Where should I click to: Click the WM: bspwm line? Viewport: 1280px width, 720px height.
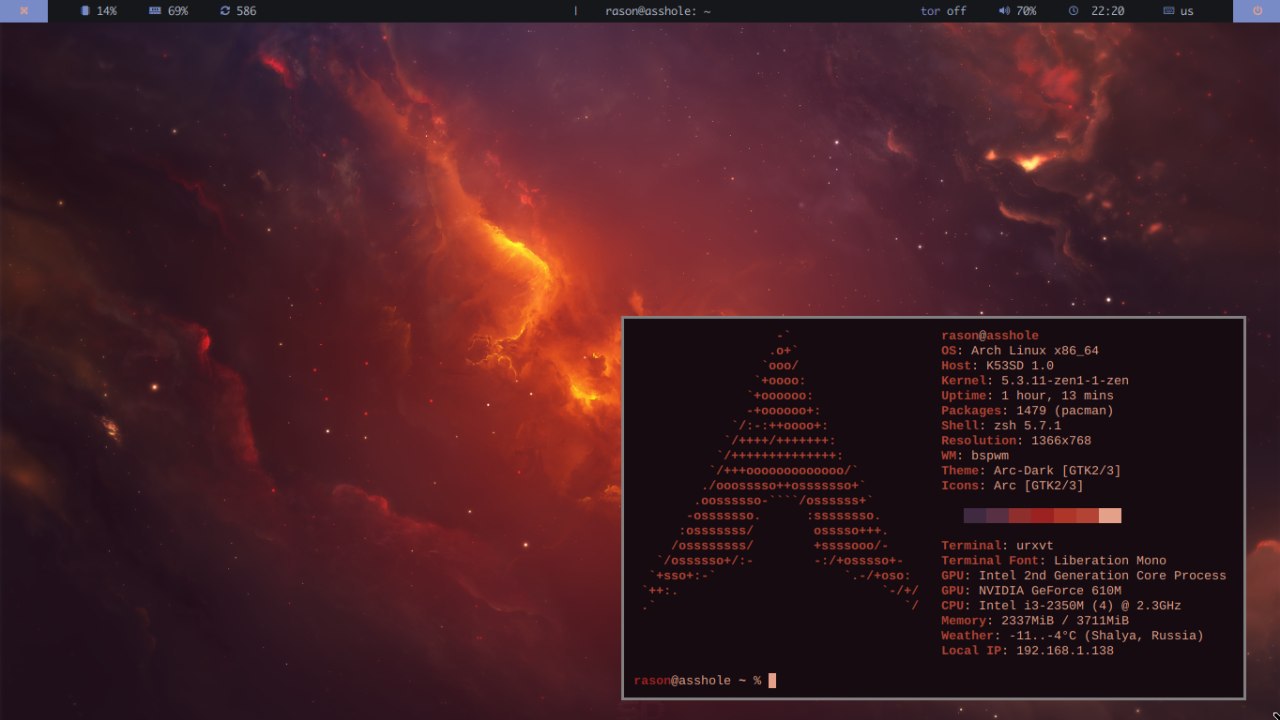(975, 456)
